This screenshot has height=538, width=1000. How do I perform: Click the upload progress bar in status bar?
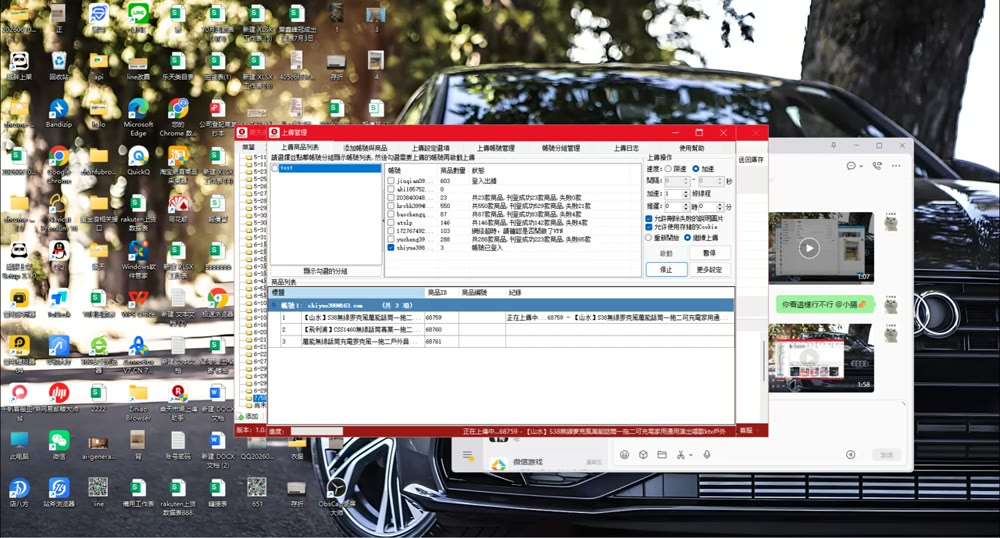click(316, 432)
